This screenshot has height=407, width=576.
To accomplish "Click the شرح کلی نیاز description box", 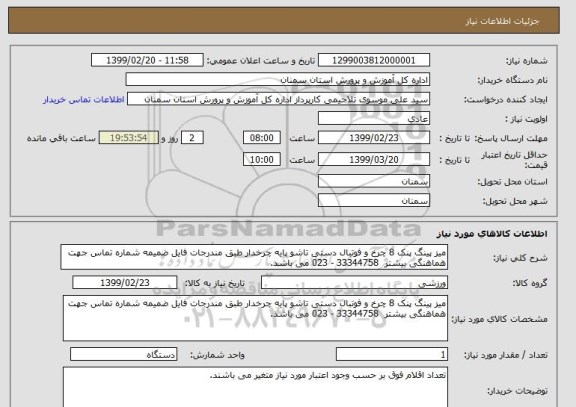I will point(254,257).
